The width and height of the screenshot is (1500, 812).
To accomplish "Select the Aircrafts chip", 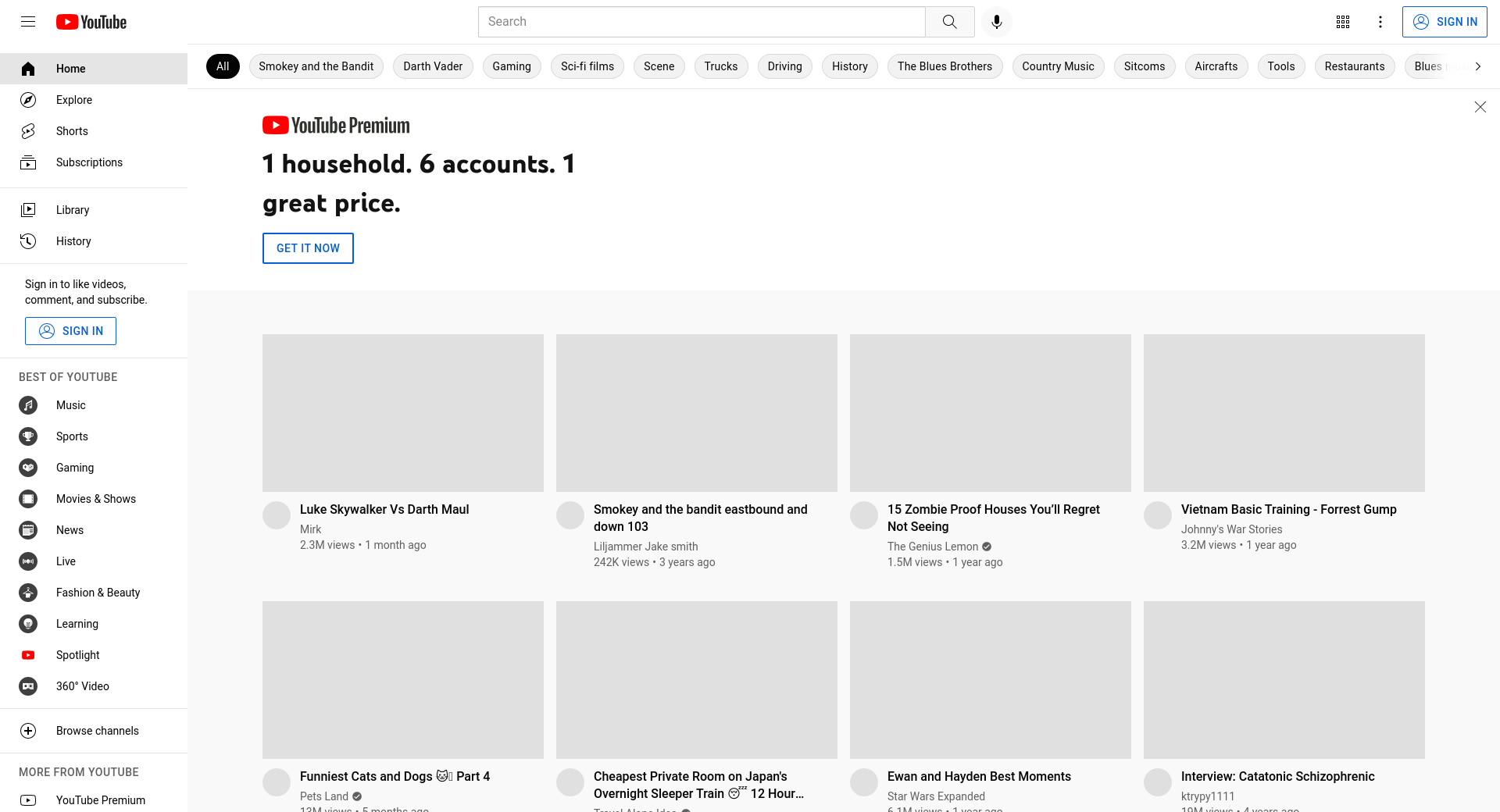I will click(1216, 66).
